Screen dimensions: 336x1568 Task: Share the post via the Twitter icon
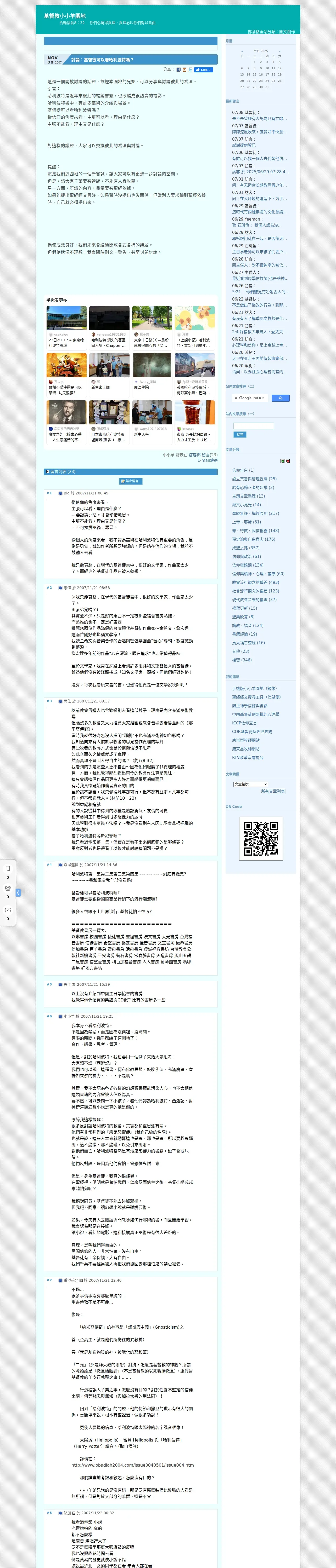[x=190, y=70]
